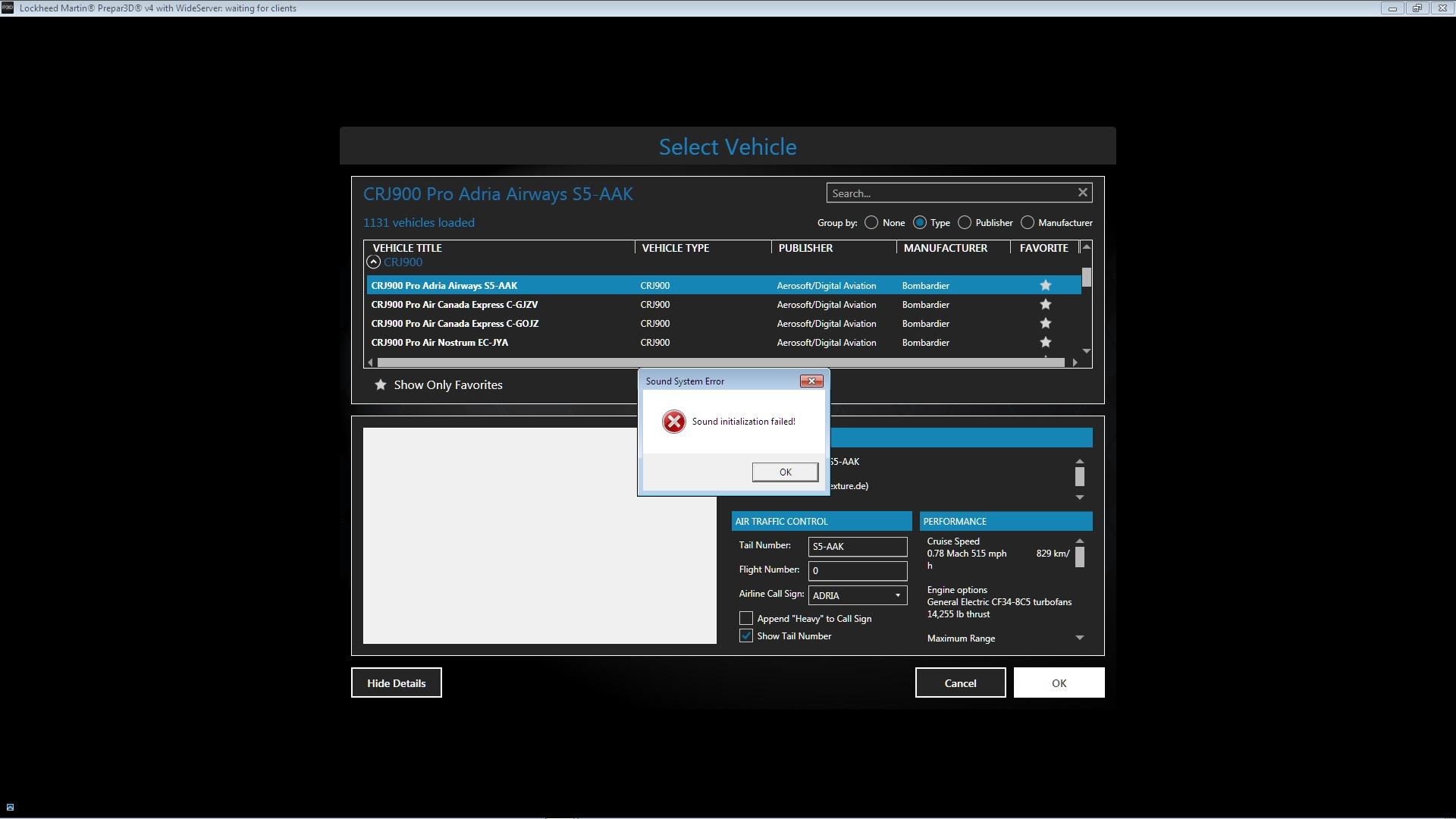
Task: Click the Cancel button on vehicle select
Action: pyautogui.click(x=960, y=683)
